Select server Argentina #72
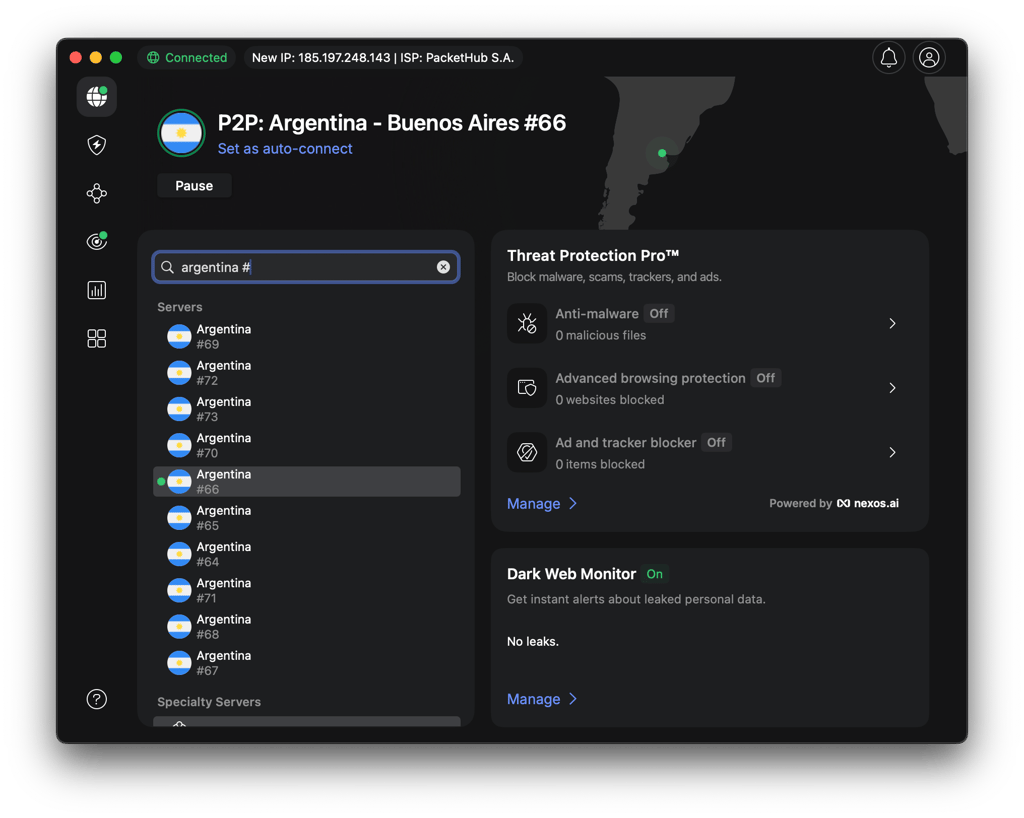1024x818 pixels. click(306, 373)
